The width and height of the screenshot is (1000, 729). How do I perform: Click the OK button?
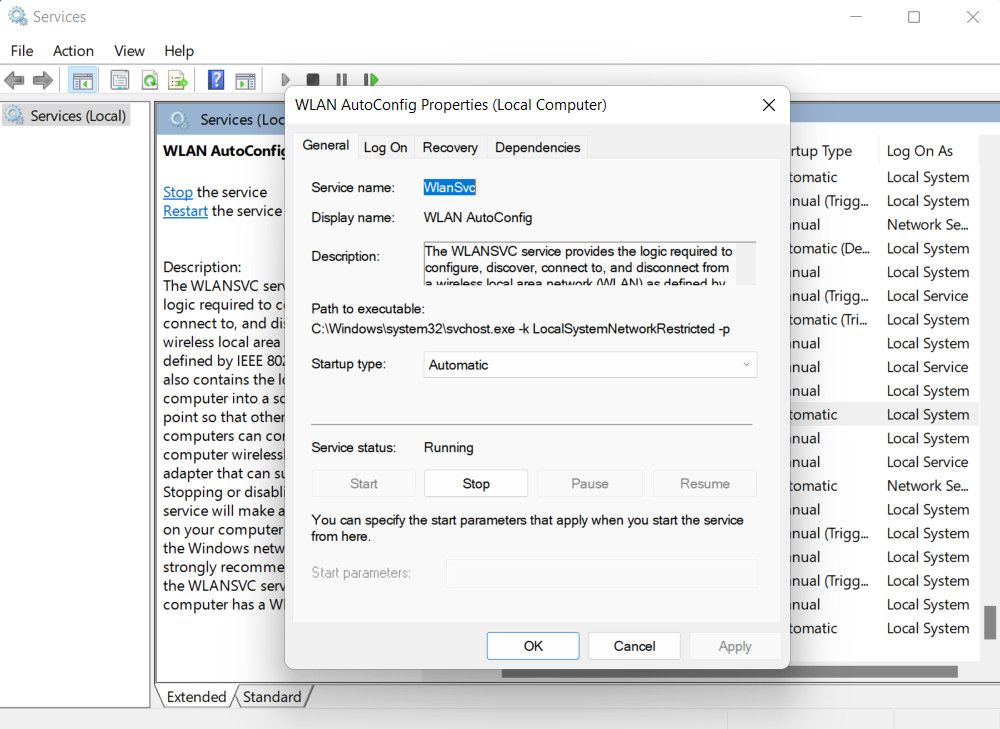point(533,646)
